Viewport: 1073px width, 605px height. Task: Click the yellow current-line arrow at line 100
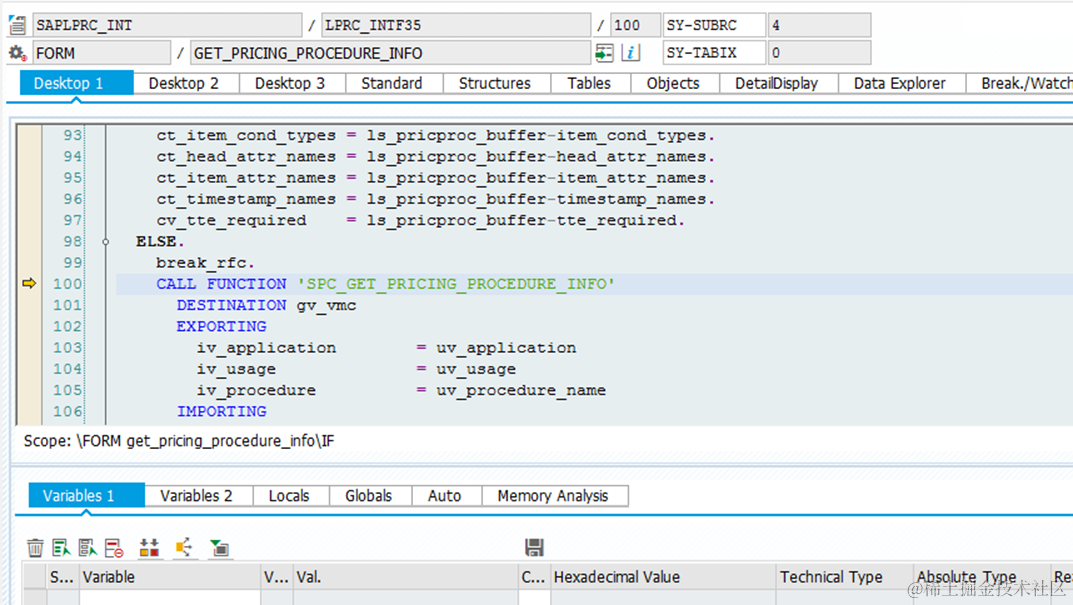click(29, 283)
